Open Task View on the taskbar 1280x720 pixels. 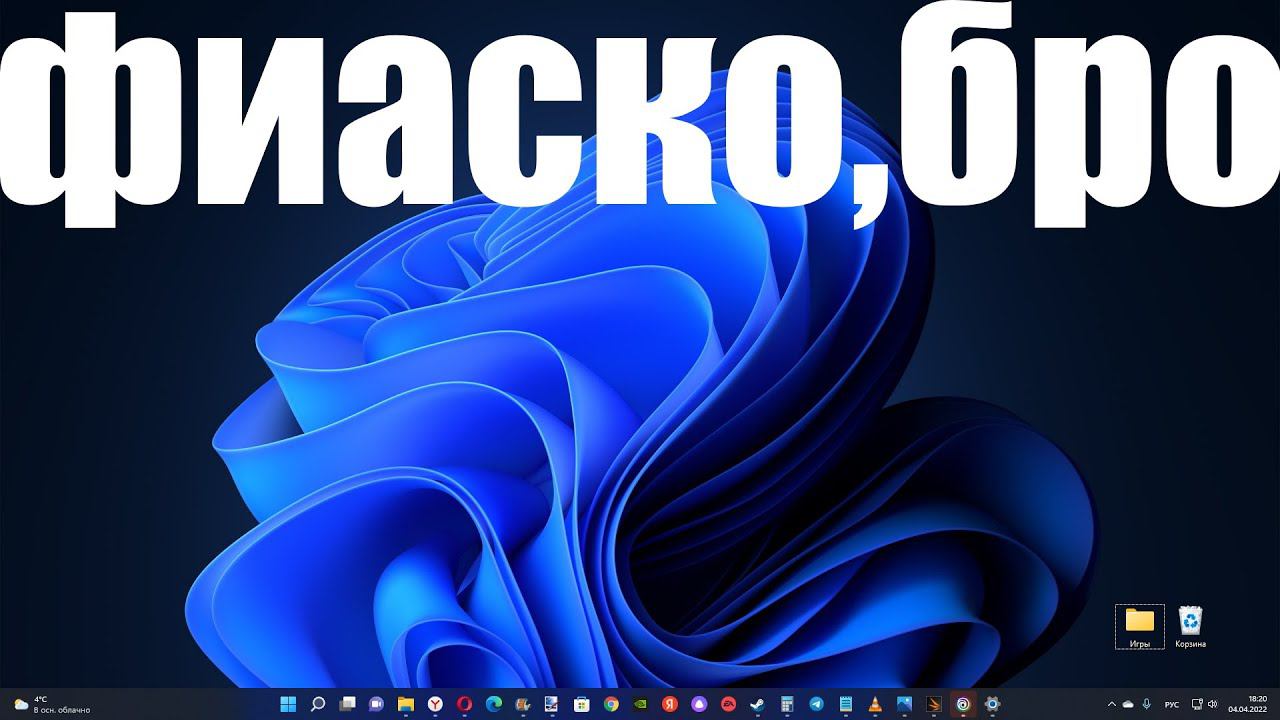coord(348,704)
